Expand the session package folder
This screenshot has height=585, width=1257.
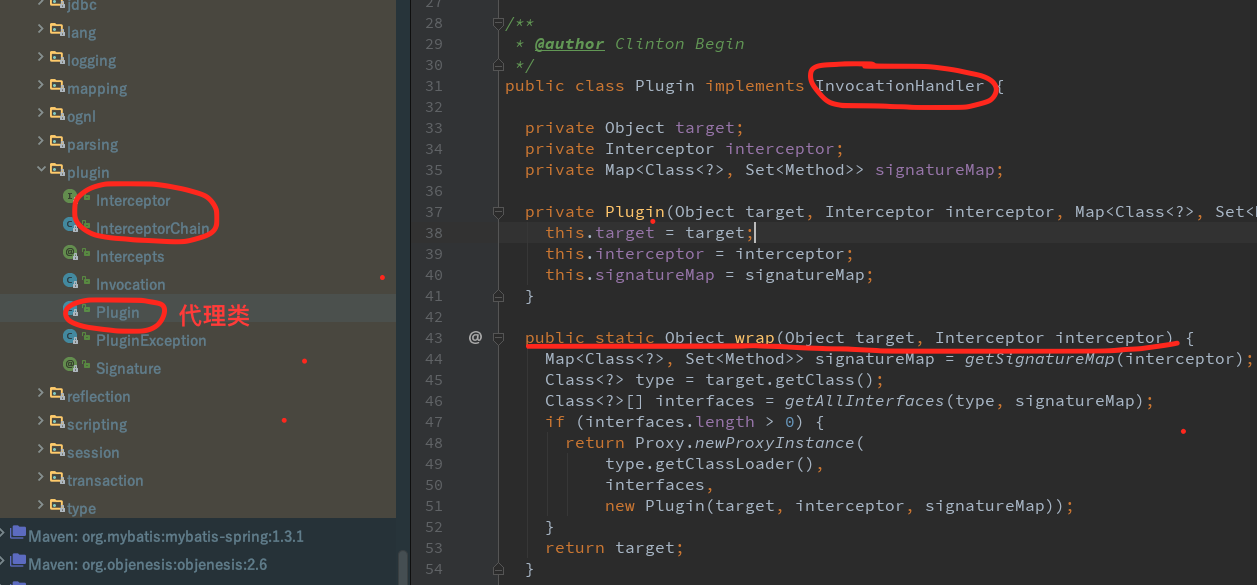41,451
